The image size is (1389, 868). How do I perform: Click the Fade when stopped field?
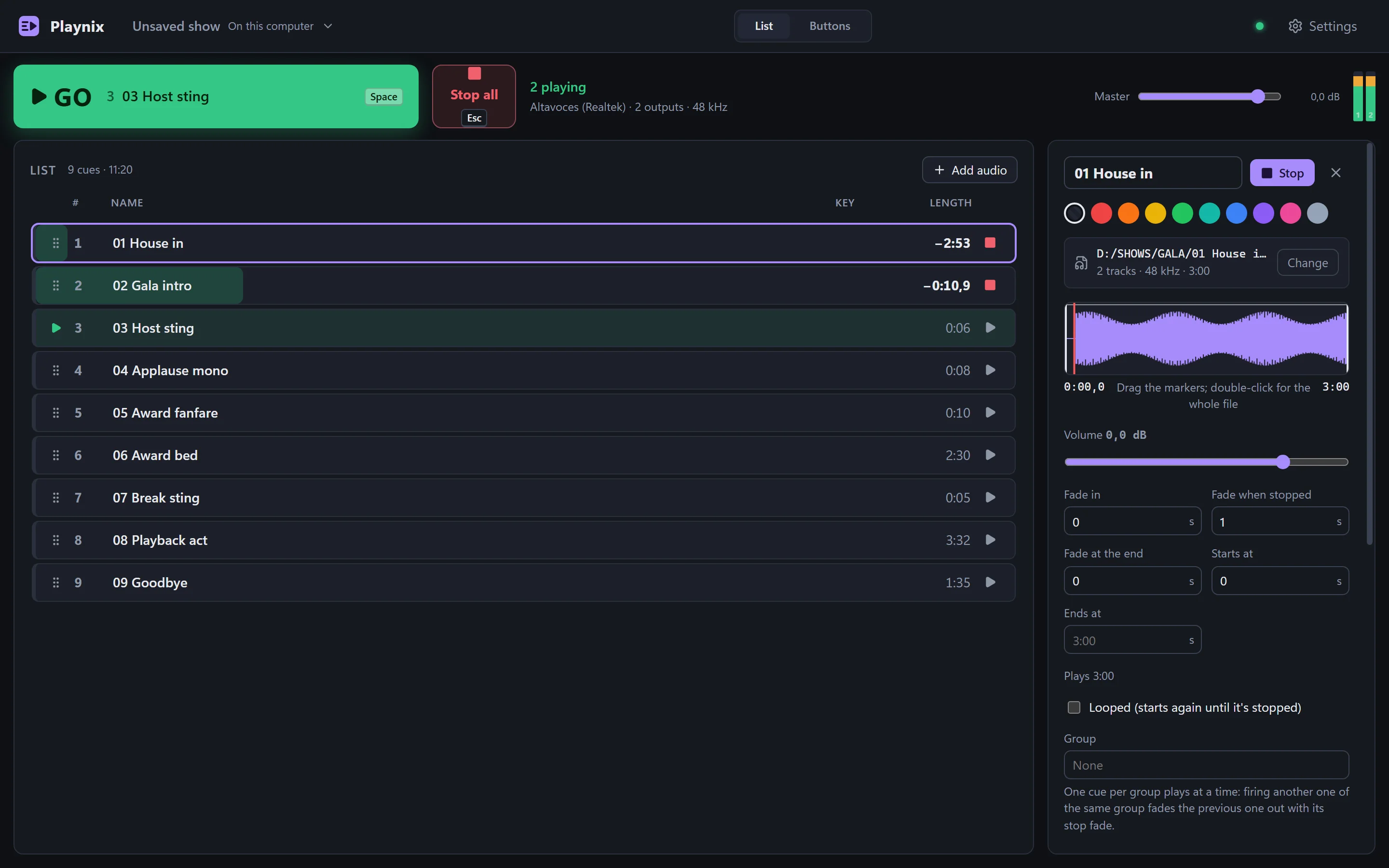pyautogui.click(x=1280, y=521)
